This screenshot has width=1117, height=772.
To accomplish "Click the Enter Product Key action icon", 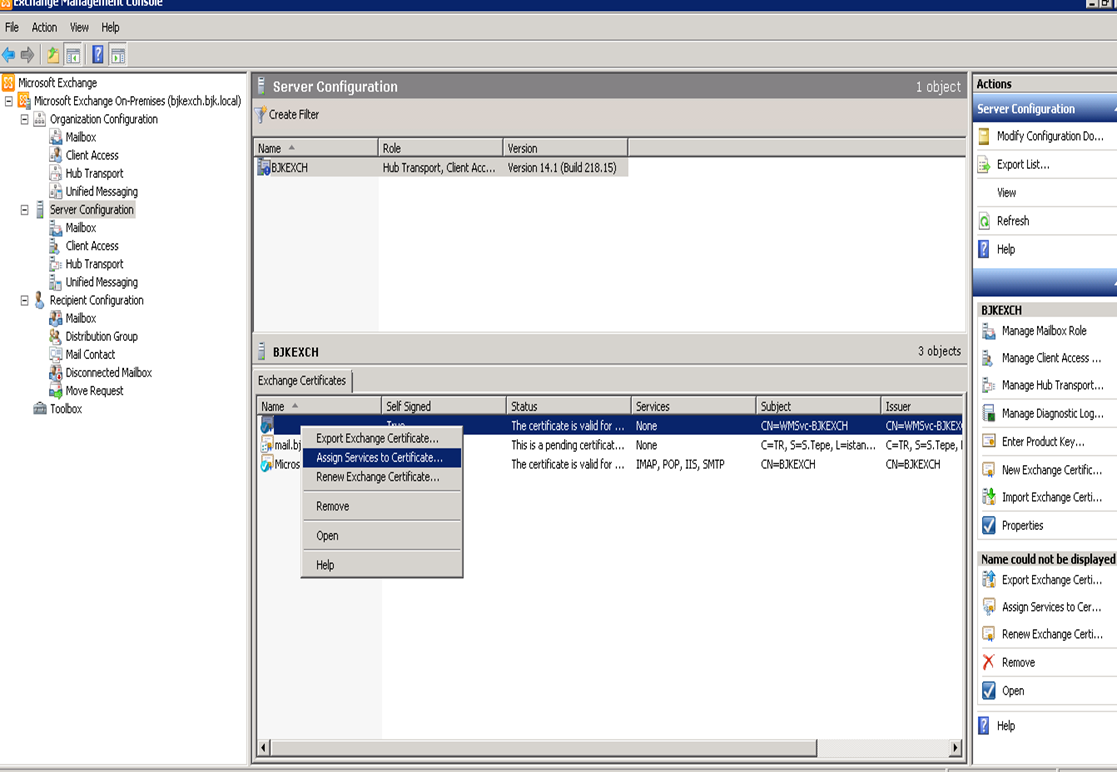I will (x=989, y=442).
